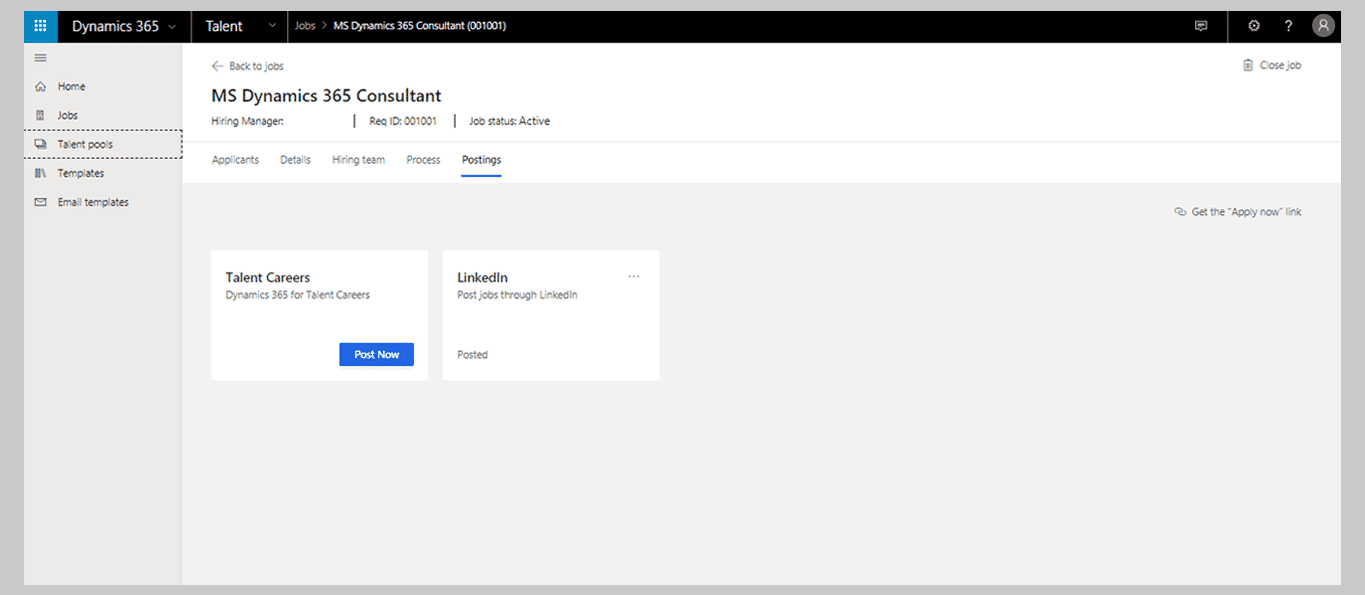The width and height of the screenshot is (1365, 595).
Task: Click Post Now on Talent Careers card
Action: point(376,354)
